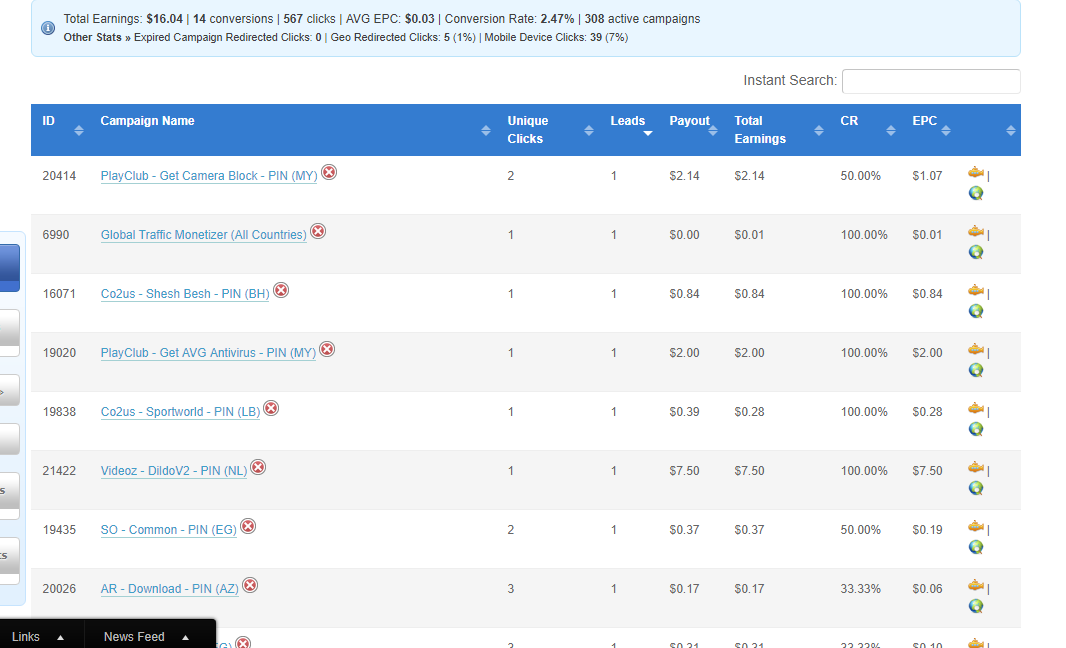Open Co2us - Sportworld - PIN (LB) link
This screenshot has height=648, width=1066.
tap(180, 411)
